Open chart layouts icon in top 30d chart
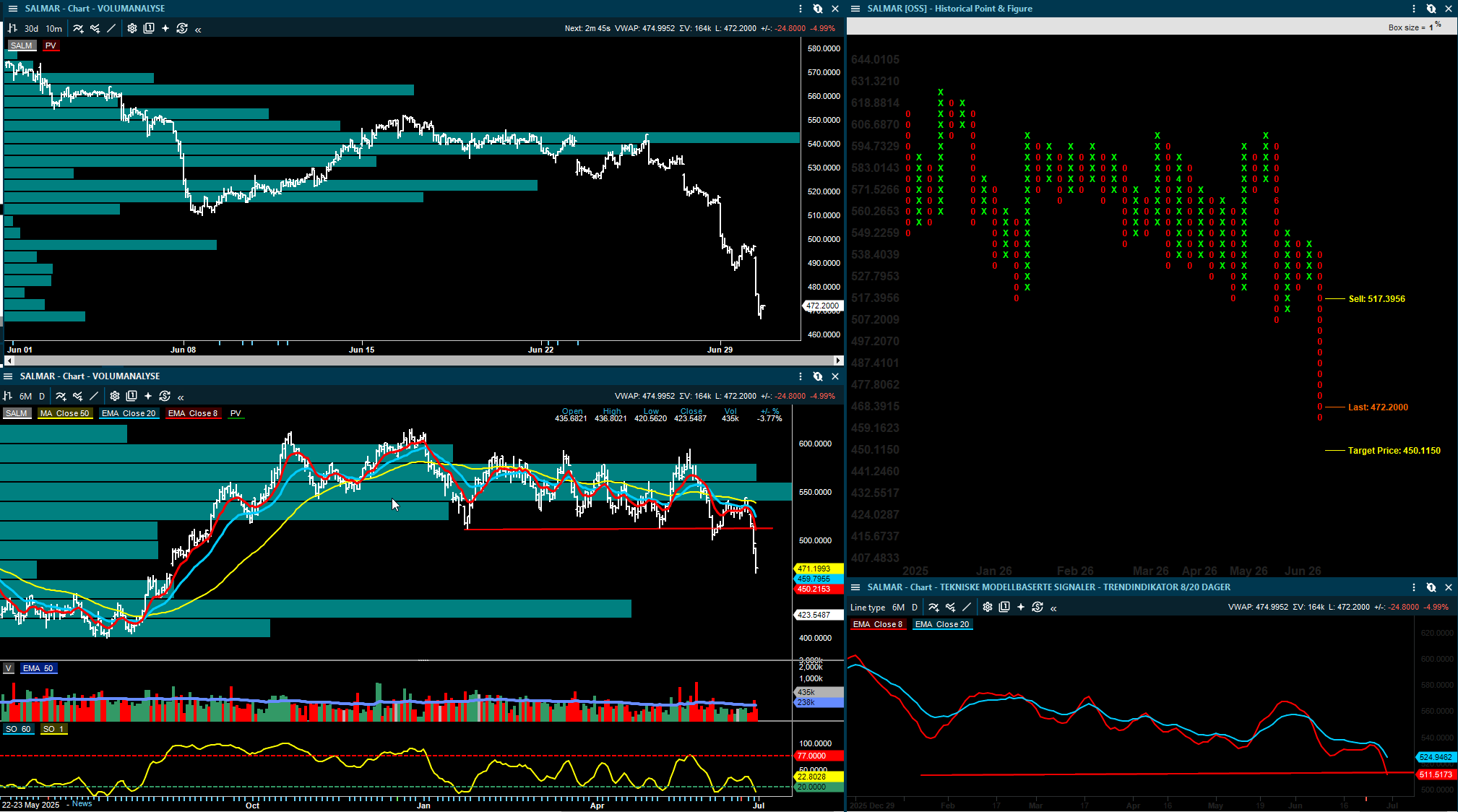Viewport: 1458px width, 812px height. click(x=149, y=28)
